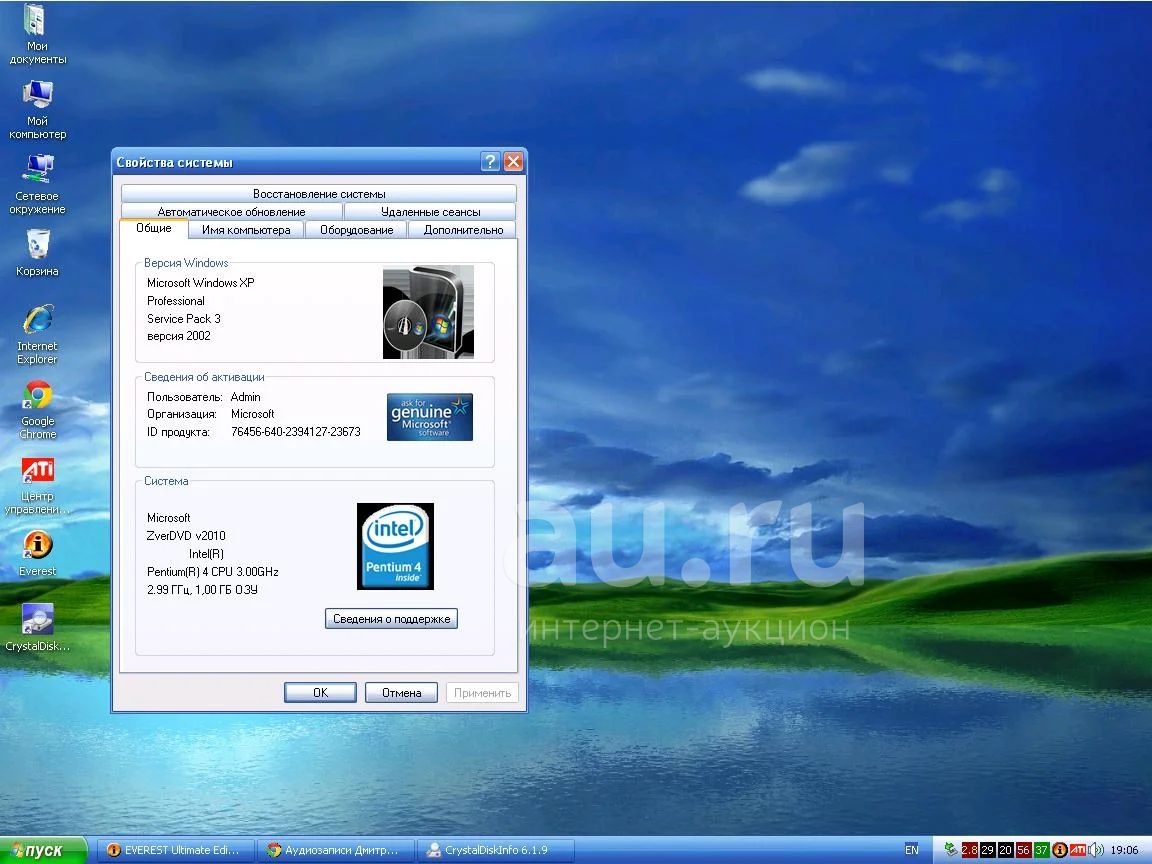This screenshot has height=864, width=1152.
Task: Click the Отмена button
Action: pos(401,693)
